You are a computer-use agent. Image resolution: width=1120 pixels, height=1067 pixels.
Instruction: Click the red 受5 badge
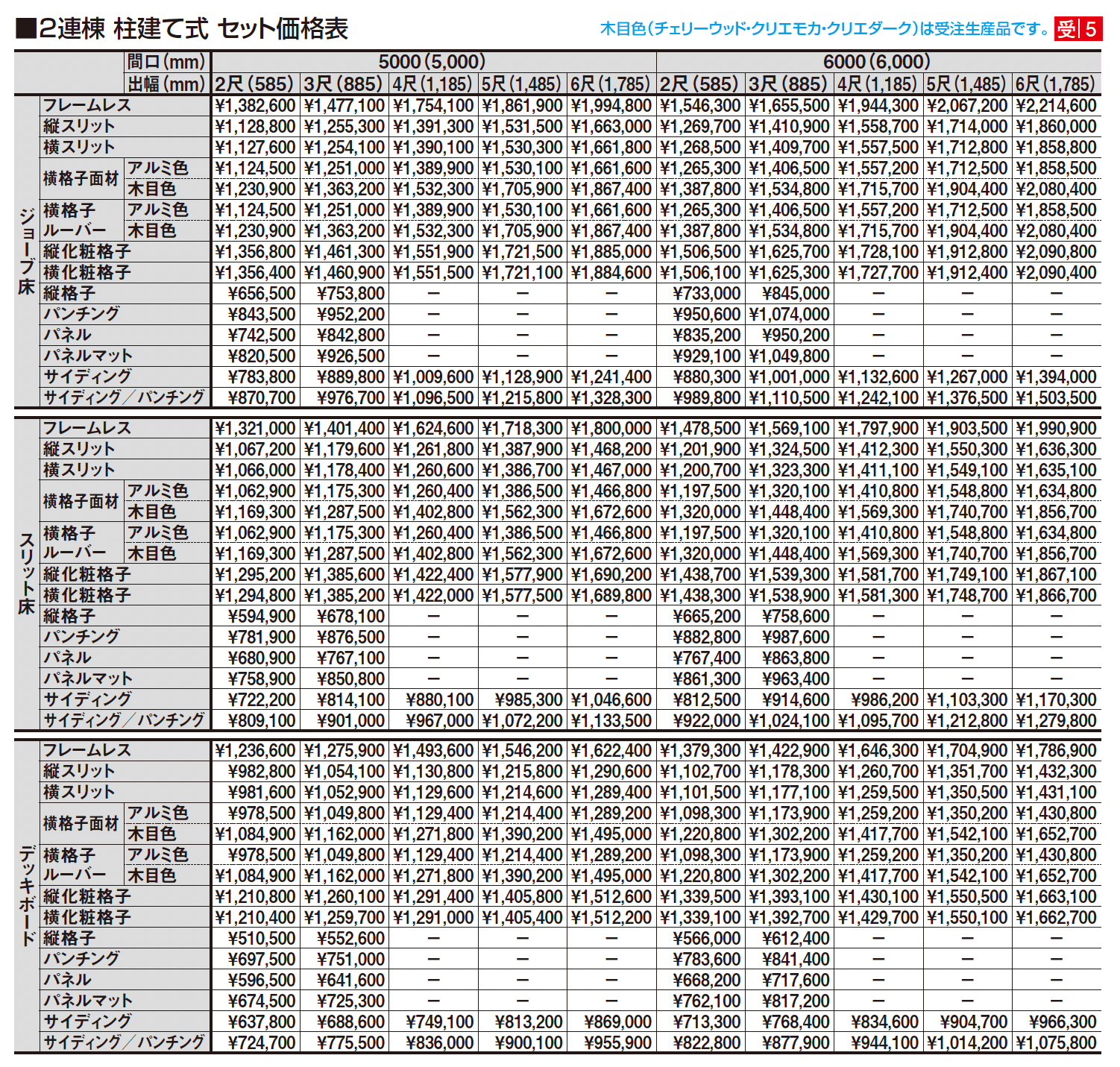click(1077, 29)
